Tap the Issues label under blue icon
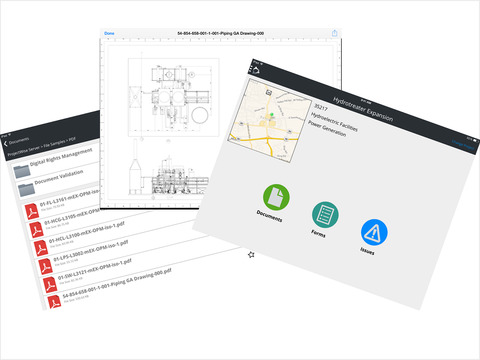 (x=367, y=251)
